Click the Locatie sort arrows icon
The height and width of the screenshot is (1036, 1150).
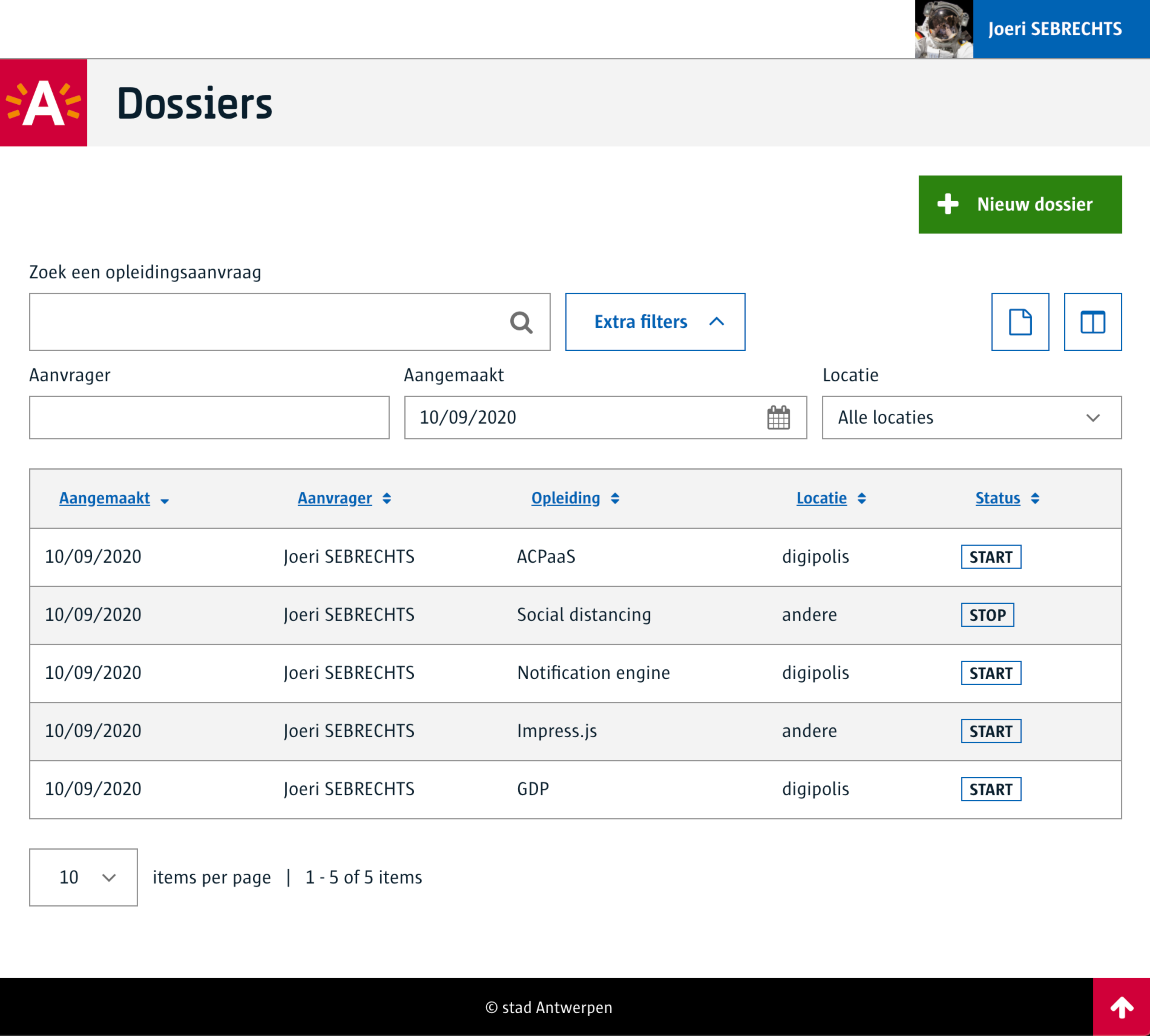coord(861,499)
